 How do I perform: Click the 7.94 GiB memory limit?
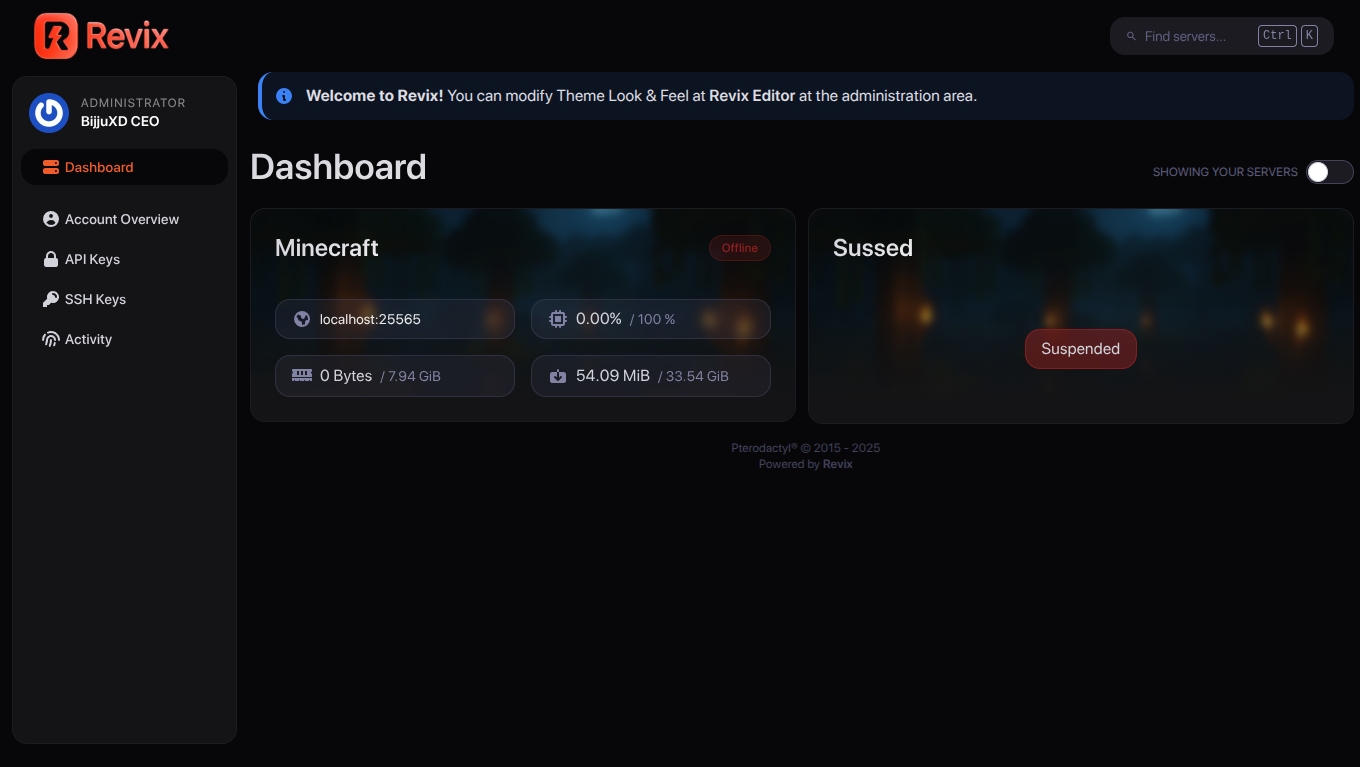point(411,377)
